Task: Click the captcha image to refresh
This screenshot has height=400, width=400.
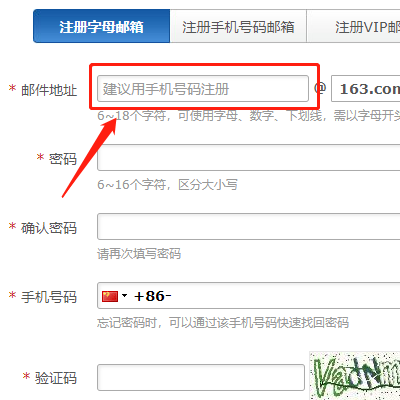Action: [355, 376]
